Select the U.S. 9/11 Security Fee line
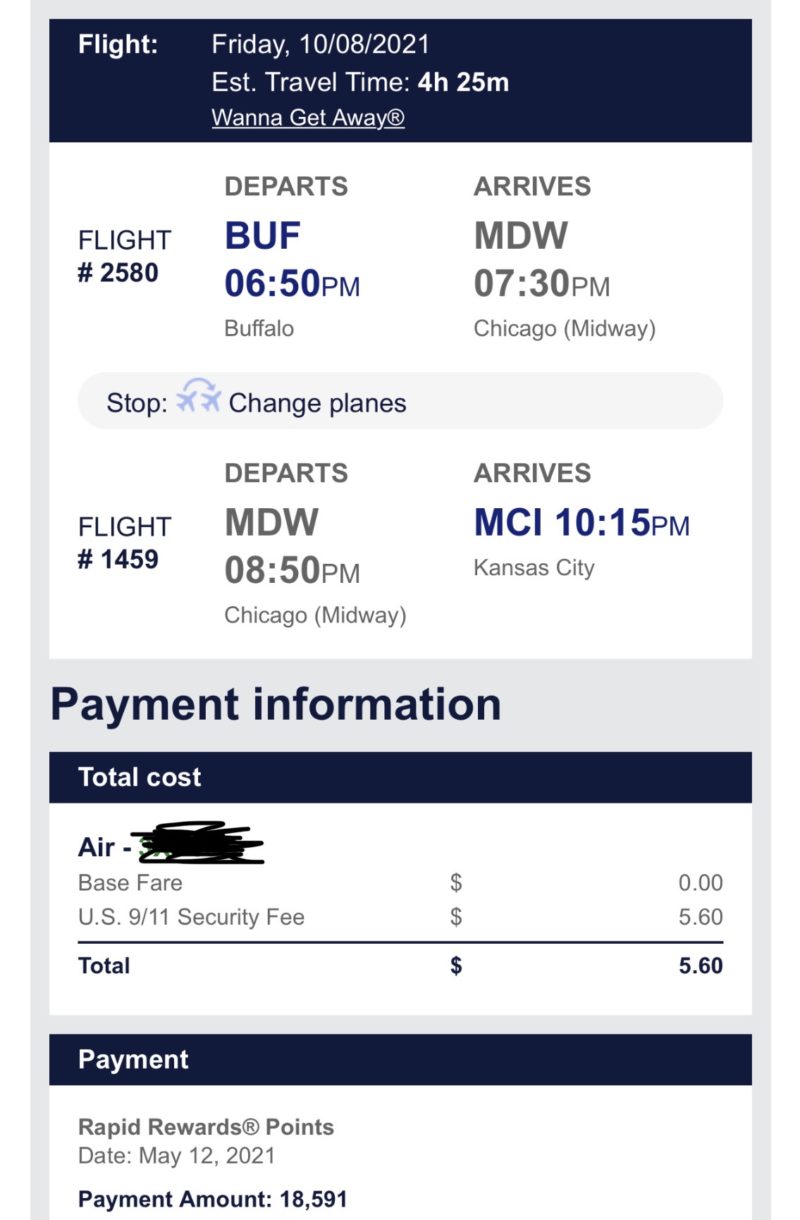Viewport: 800px width, 1220px height. (400, 917)
